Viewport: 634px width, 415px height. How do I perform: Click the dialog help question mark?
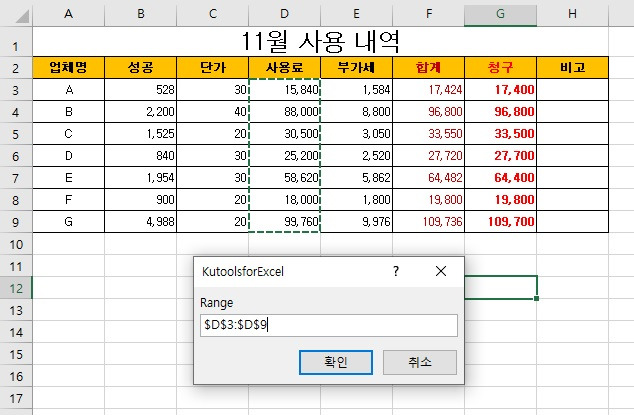396,271
